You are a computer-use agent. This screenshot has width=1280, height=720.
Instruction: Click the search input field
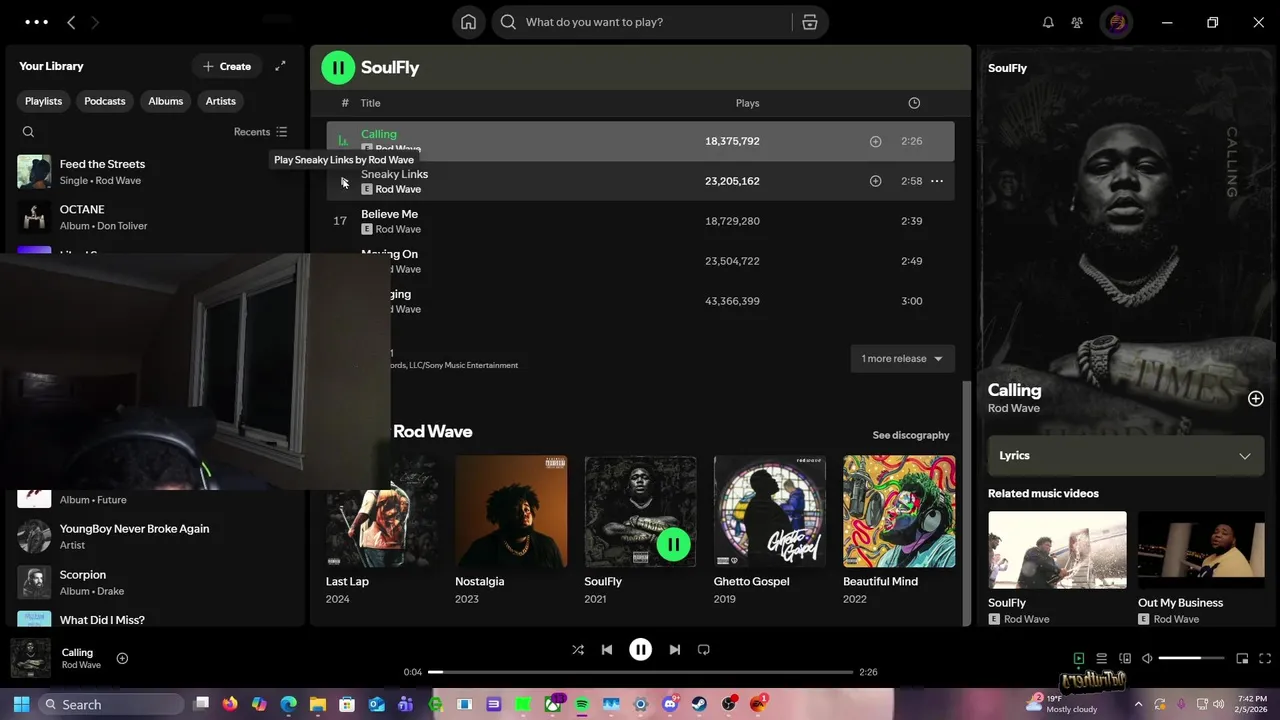[x=657, y=22]
